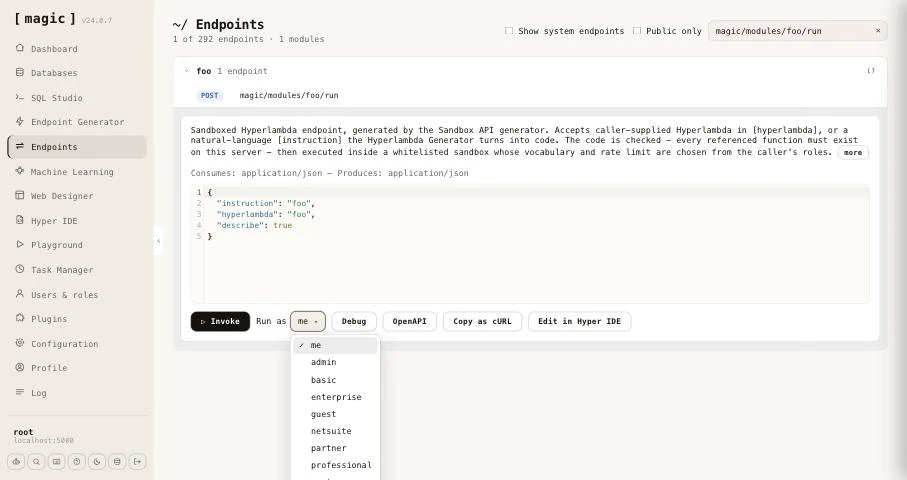Toggle dark mode with the moon icon
Screen dimensions: 907x480
(97, 461)
